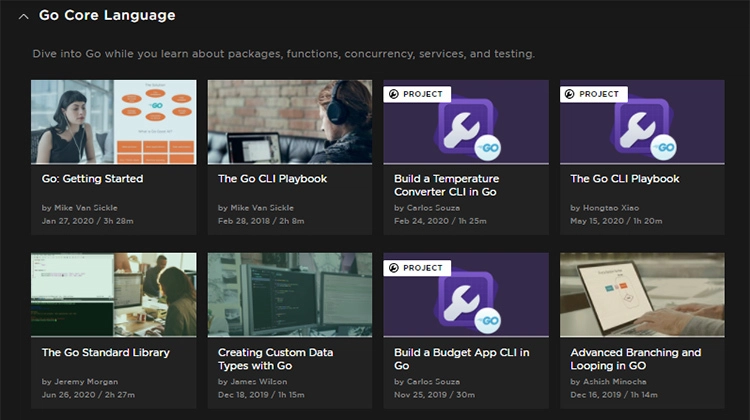
Task: Click Build a Temperature Converter CLI title
Action: click(446, 185)
